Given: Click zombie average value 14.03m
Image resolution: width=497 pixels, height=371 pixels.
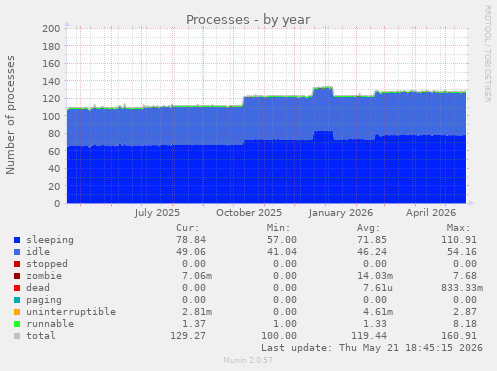Looking at the screenshot, I should (x=375, y=276).
